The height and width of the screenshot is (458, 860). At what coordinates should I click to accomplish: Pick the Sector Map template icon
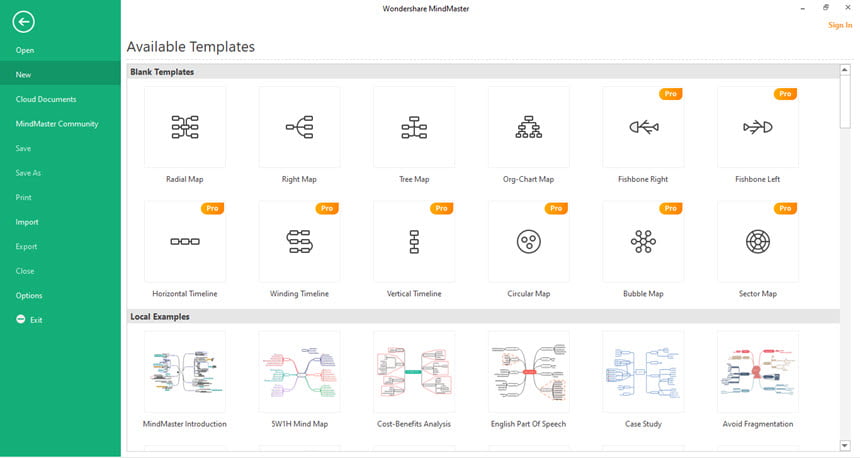(x=758, y=241)
